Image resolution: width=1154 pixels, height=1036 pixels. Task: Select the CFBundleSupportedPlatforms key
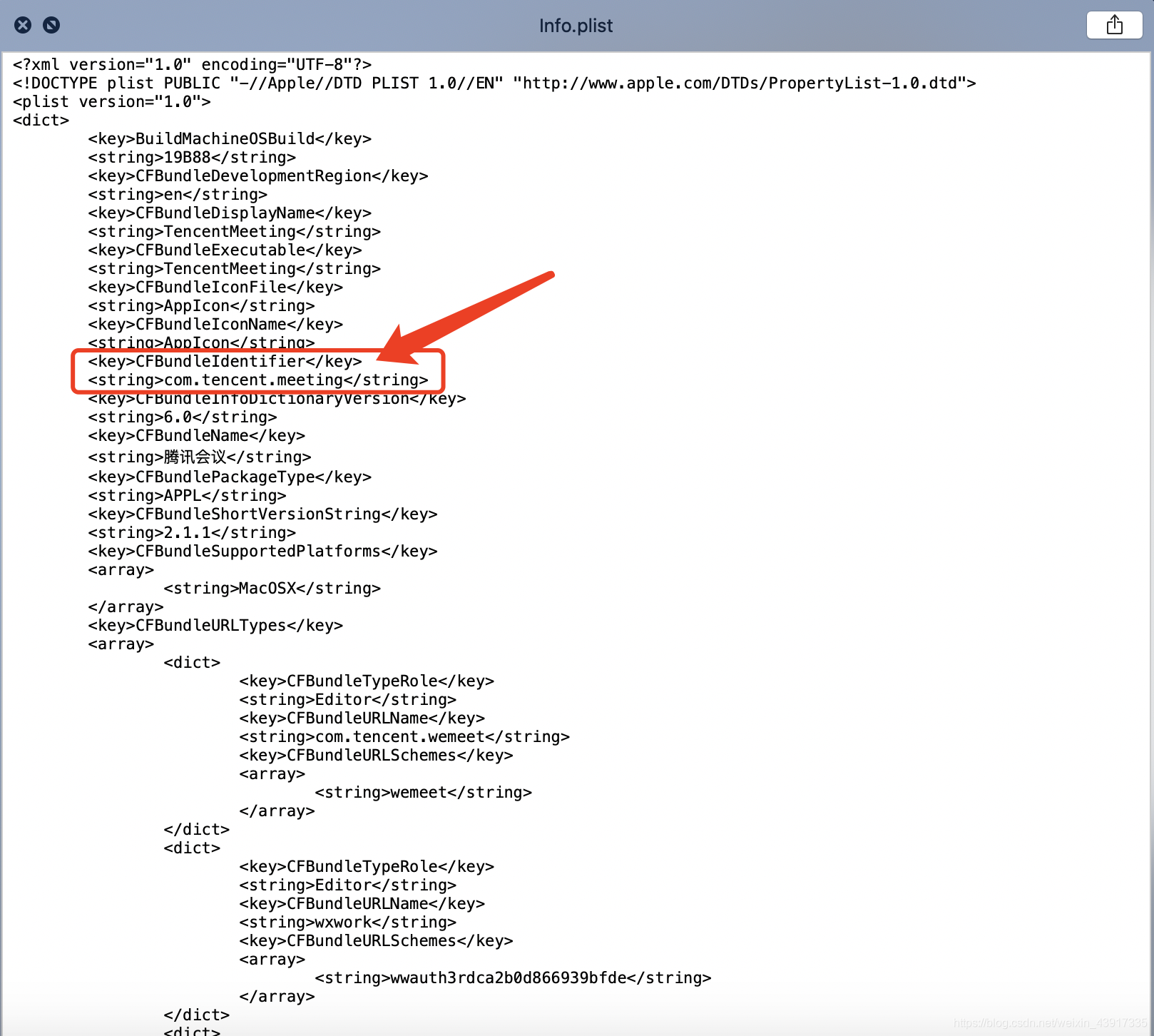tap(263, 551)
